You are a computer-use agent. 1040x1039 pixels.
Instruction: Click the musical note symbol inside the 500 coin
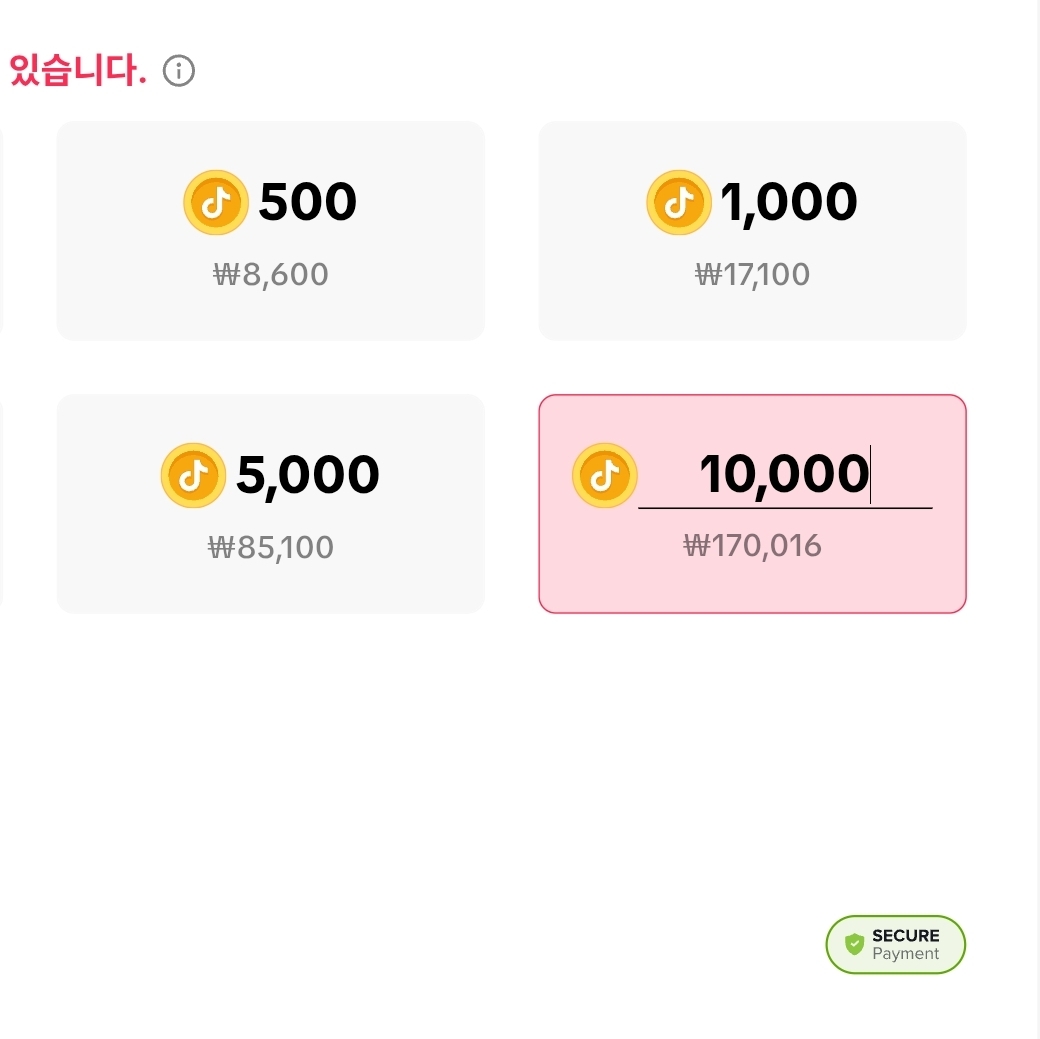point(216,202)
